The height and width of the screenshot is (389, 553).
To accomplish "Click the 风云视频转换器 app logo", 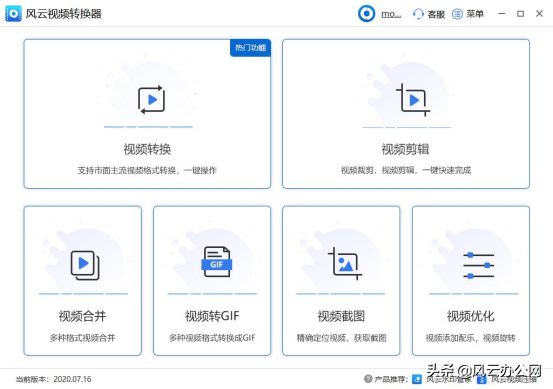I will pos(13,14).
